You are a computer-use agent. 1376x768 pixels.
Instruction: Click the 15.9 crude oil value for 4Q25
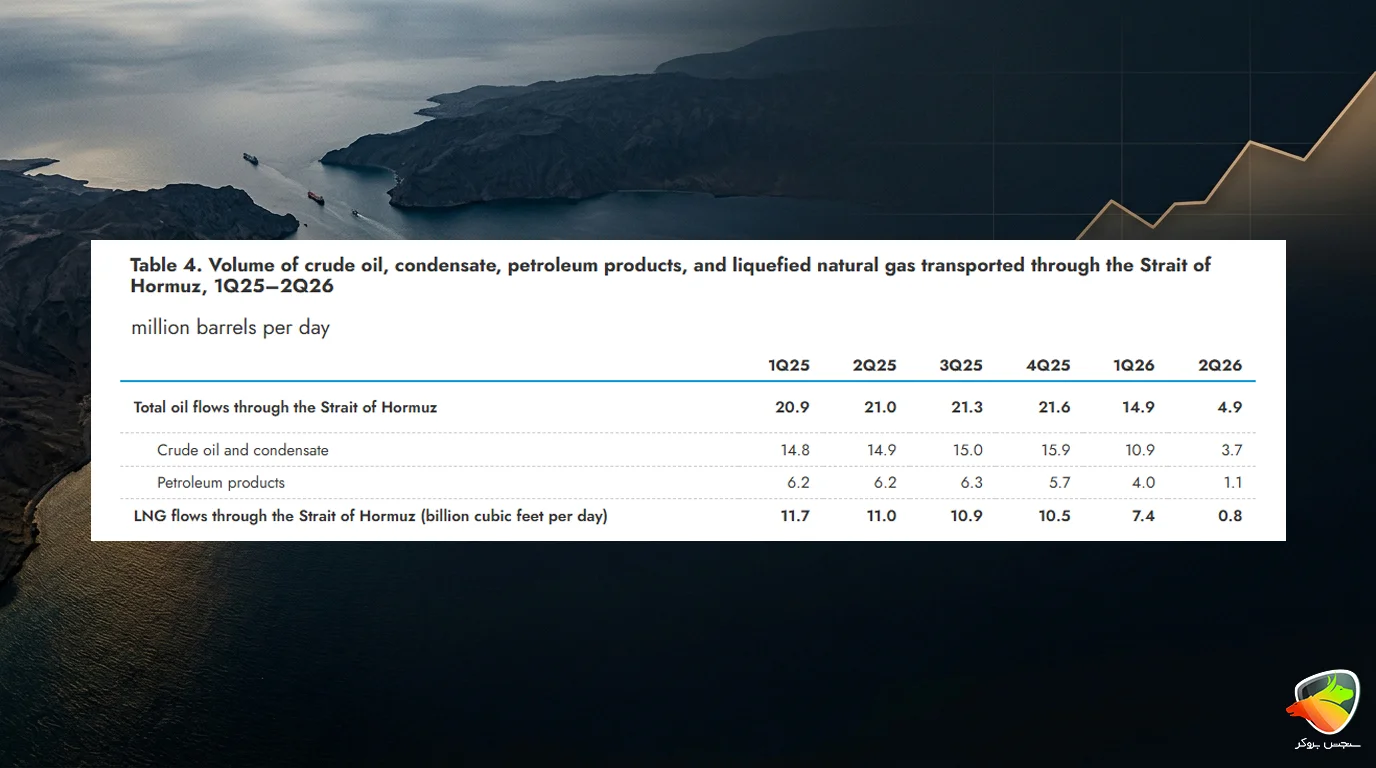(1055, 450)
